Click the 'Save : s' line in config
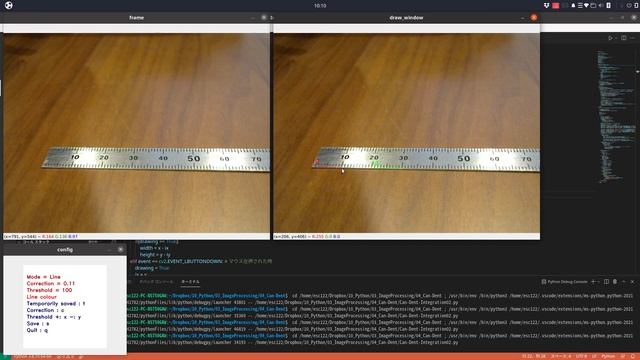Image resolution: width=640 pixels, height=360 pixels. coord(38,323)
